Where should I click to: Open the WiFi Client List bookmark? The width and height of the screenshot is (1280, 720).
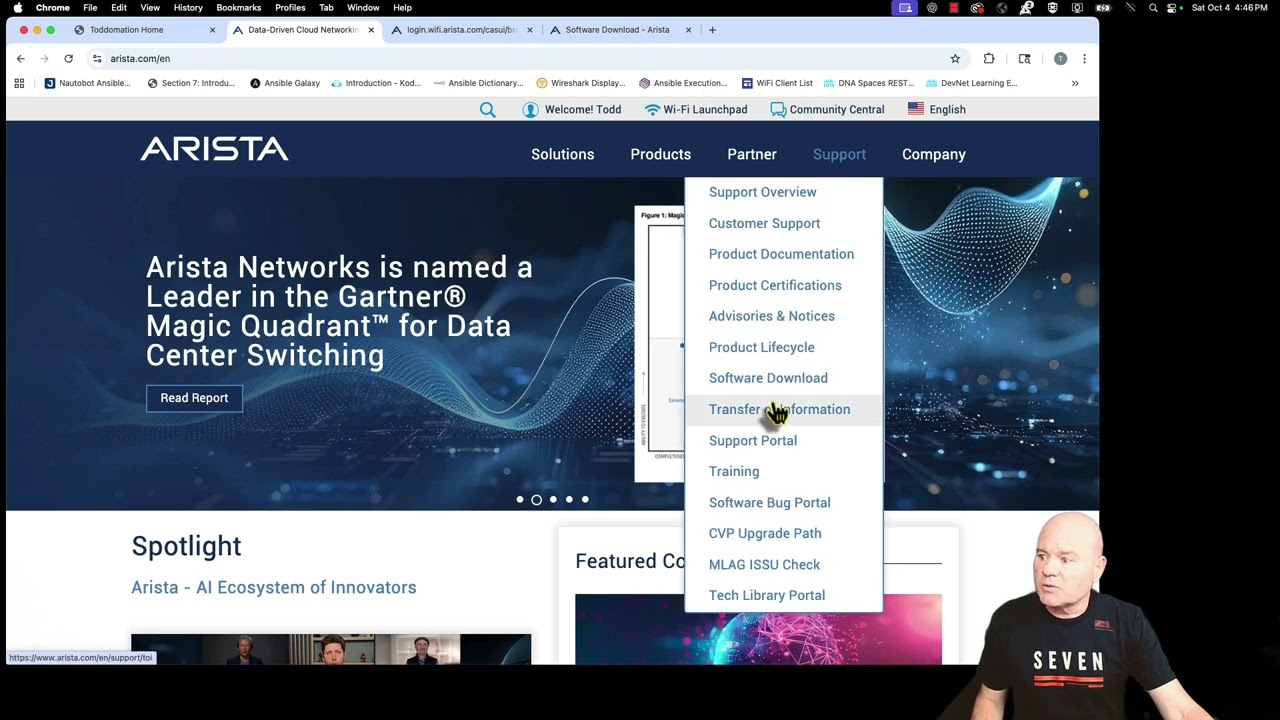click(777, 83)
